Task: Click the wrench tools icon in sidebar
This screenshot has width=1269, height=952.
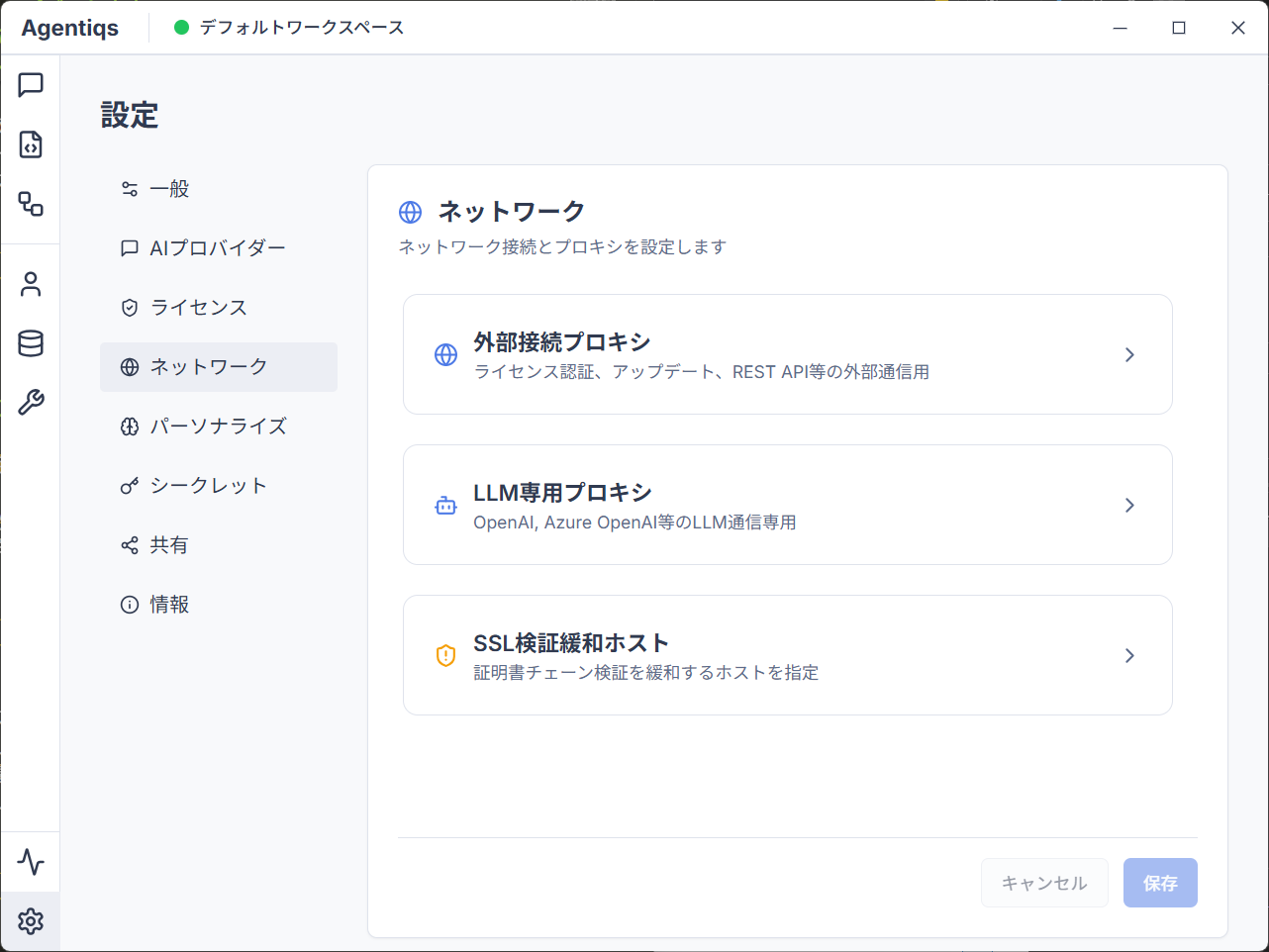Action: click(31, 403)
